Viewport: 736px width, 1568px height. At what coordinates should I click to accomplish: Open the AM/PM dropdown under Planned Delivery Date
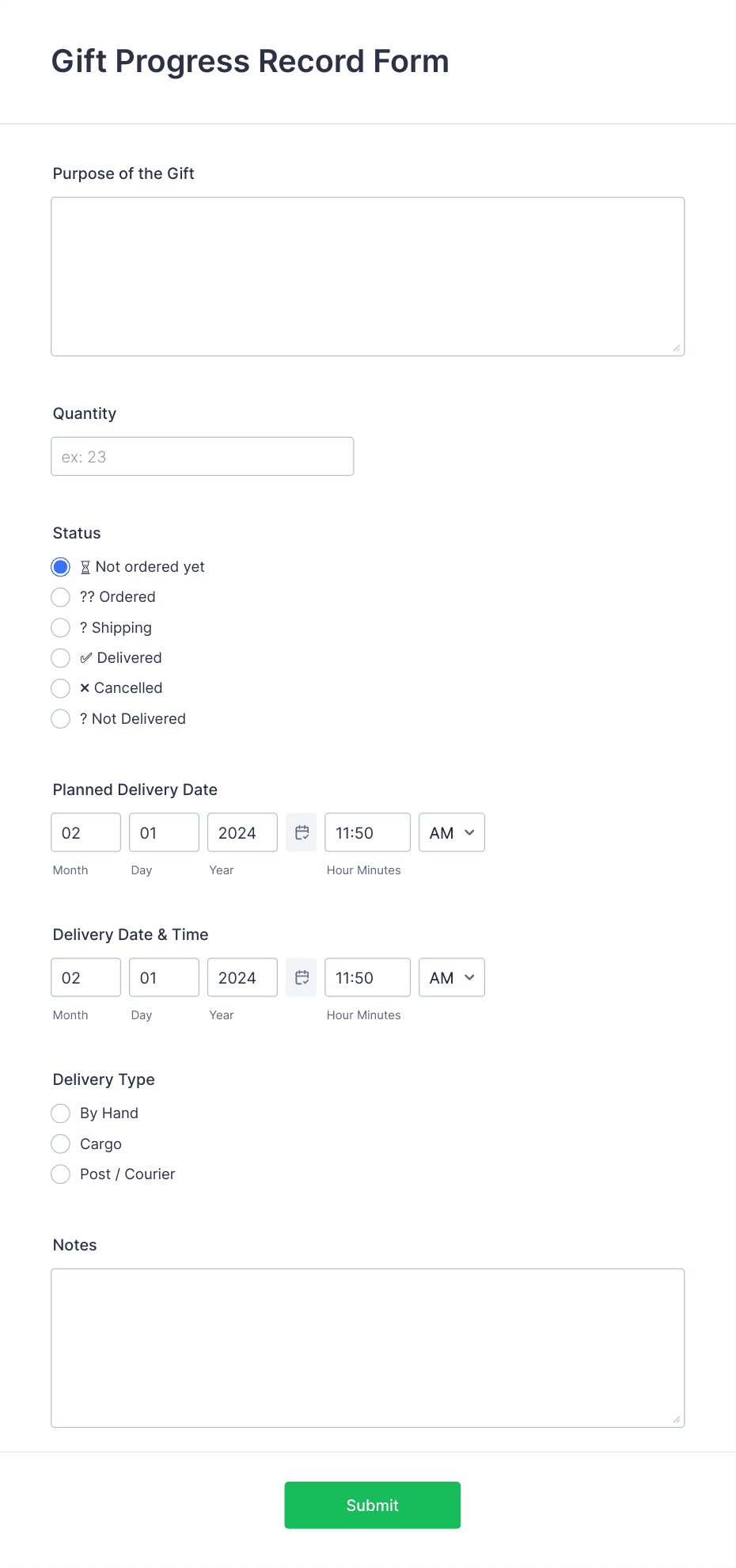coord(451,832)
